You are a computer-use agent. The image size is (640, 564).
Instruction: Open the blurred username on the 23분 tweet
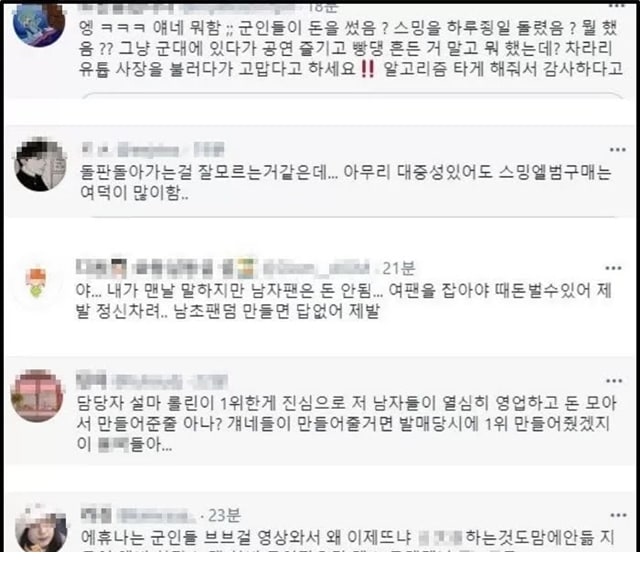click(x=138, y=515)
